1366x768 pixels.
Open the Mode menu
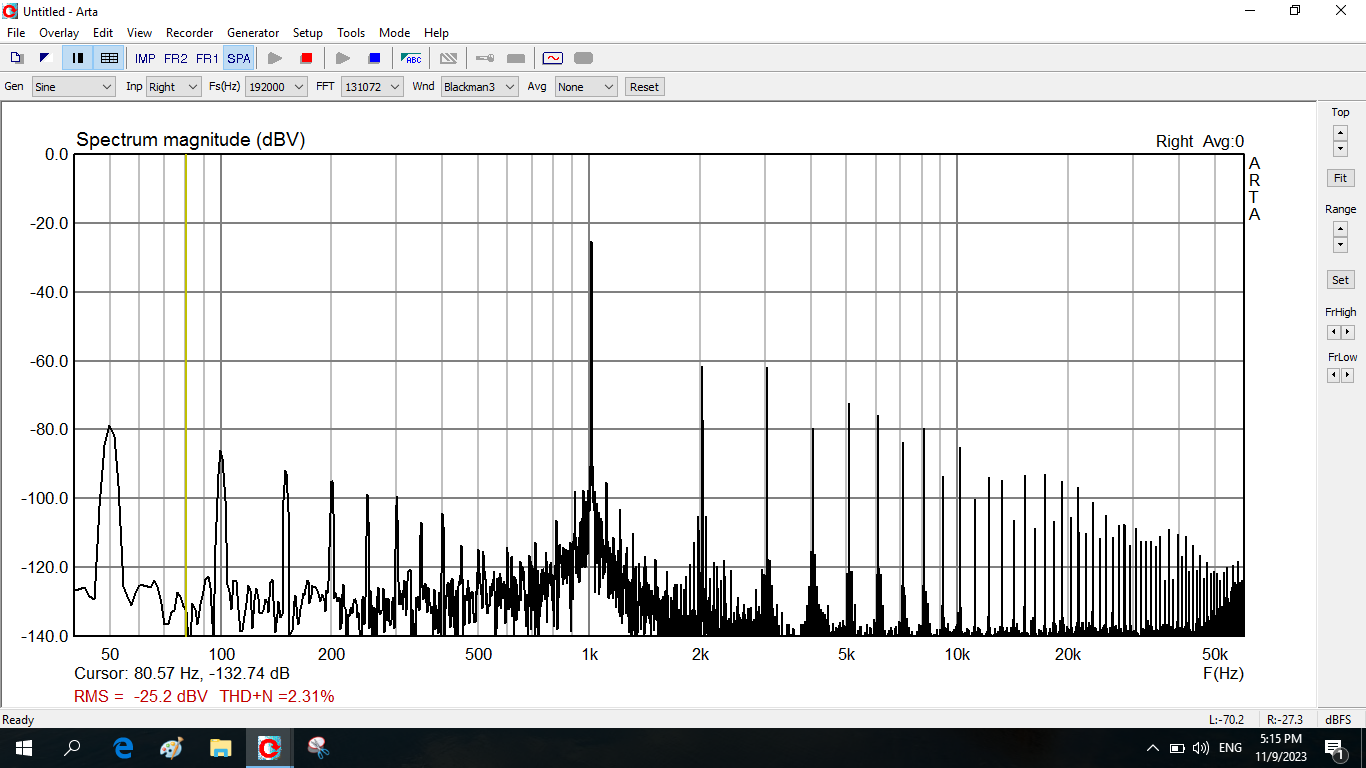point(395,33)
